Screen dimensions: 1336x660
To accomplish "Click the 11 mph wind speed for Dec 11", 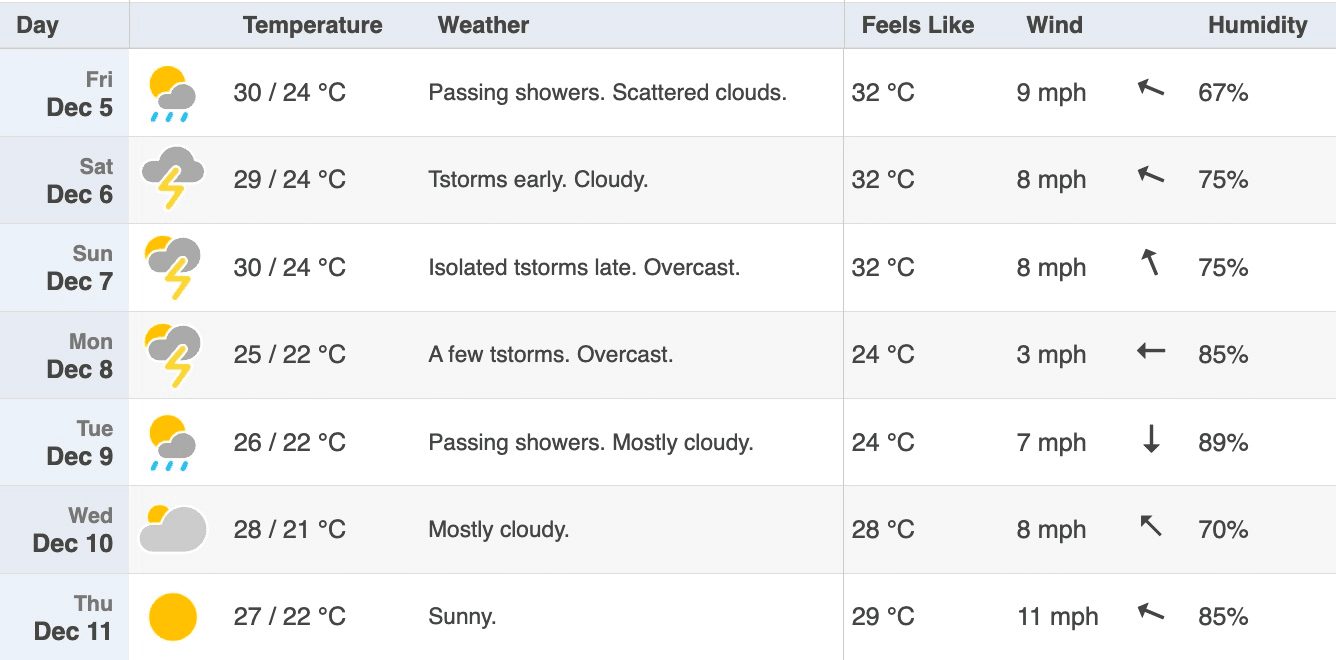I will click(x=1058, y=617).
